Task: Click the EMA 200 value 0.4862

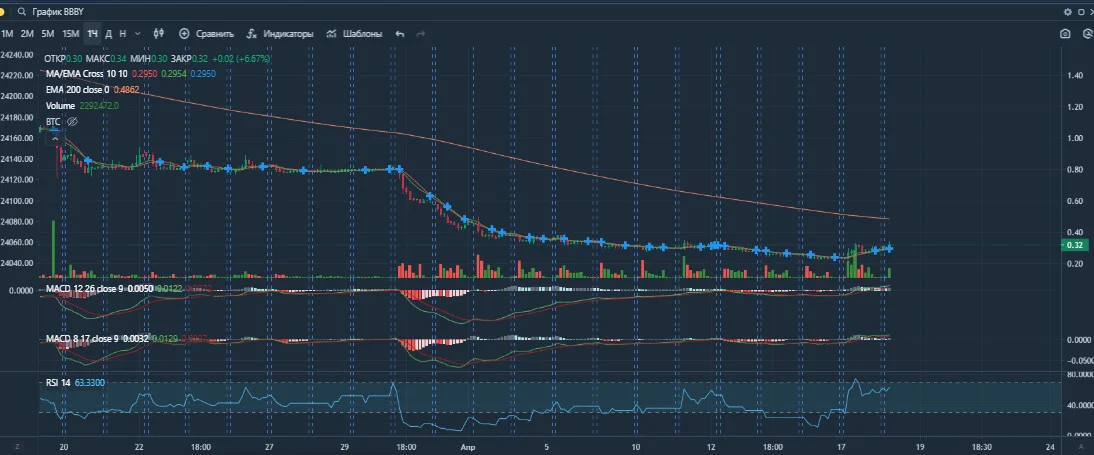Action: 126,89
